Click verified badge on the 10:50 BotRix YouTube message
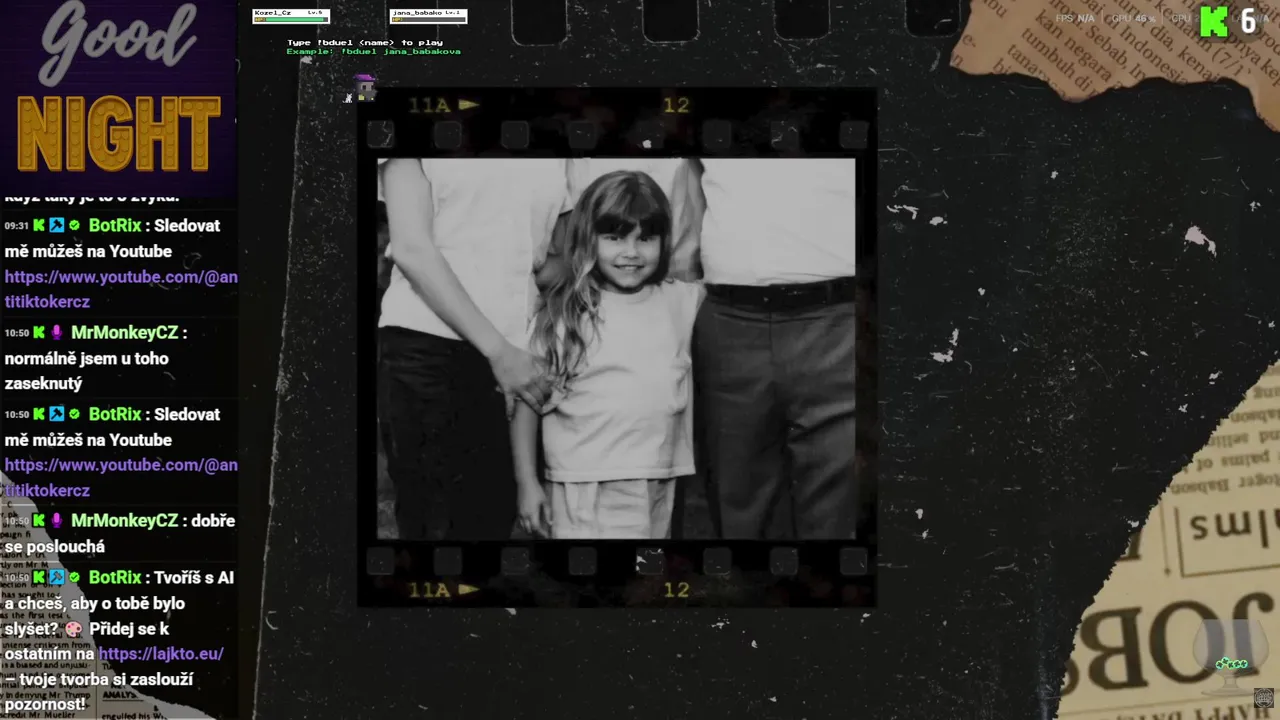 point(74,414)
